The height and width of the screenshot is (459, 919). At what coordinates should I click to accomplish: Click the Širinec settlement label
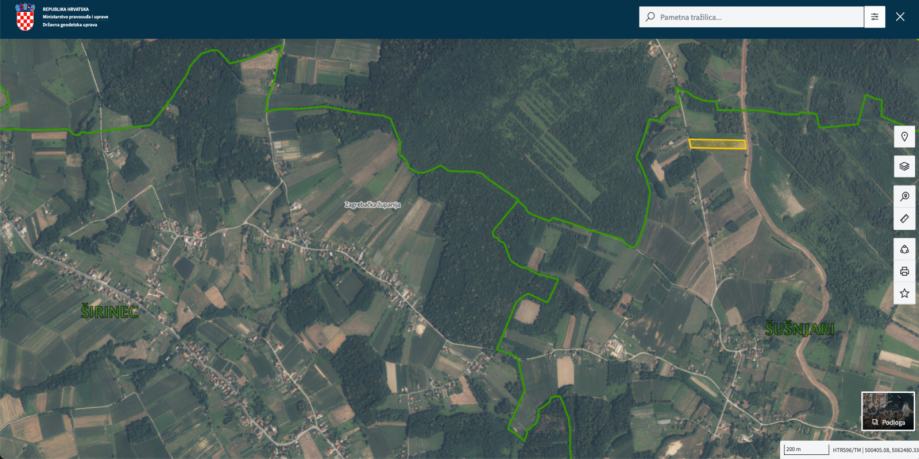coord(110,312)
